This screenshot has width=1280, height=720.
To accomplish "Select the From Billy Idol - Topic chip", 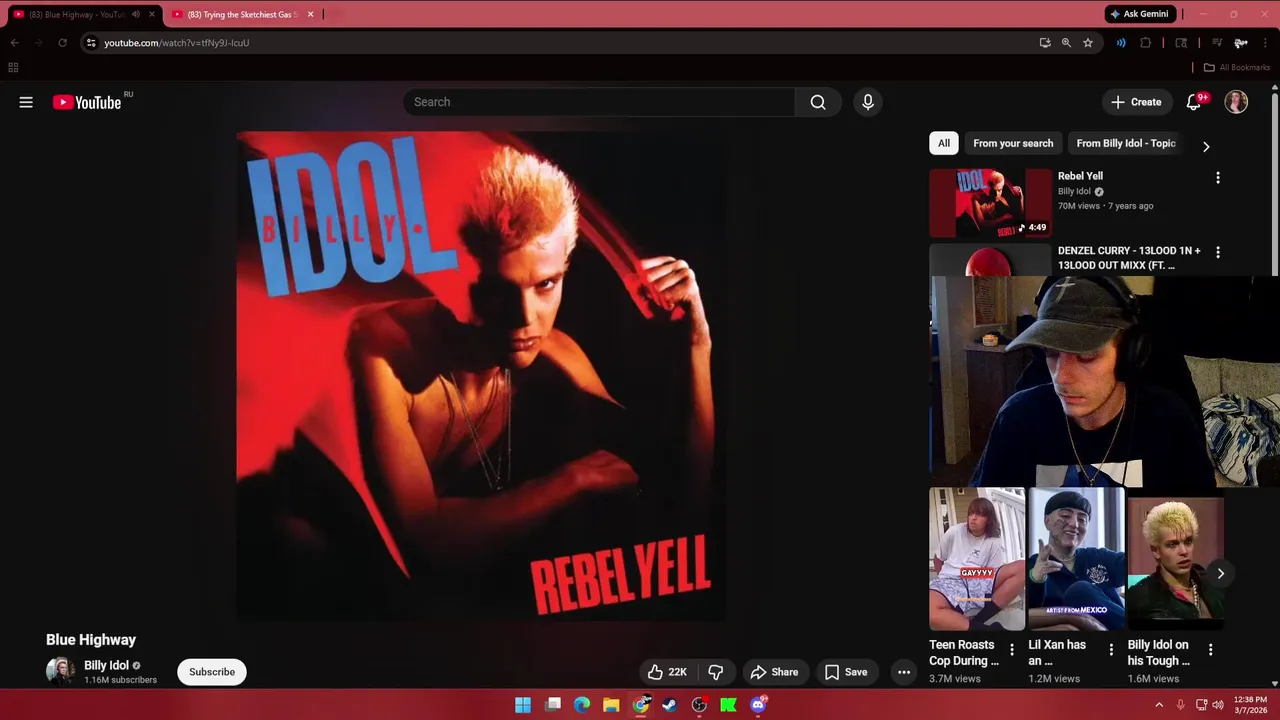I will click(x=1126, y=143).
